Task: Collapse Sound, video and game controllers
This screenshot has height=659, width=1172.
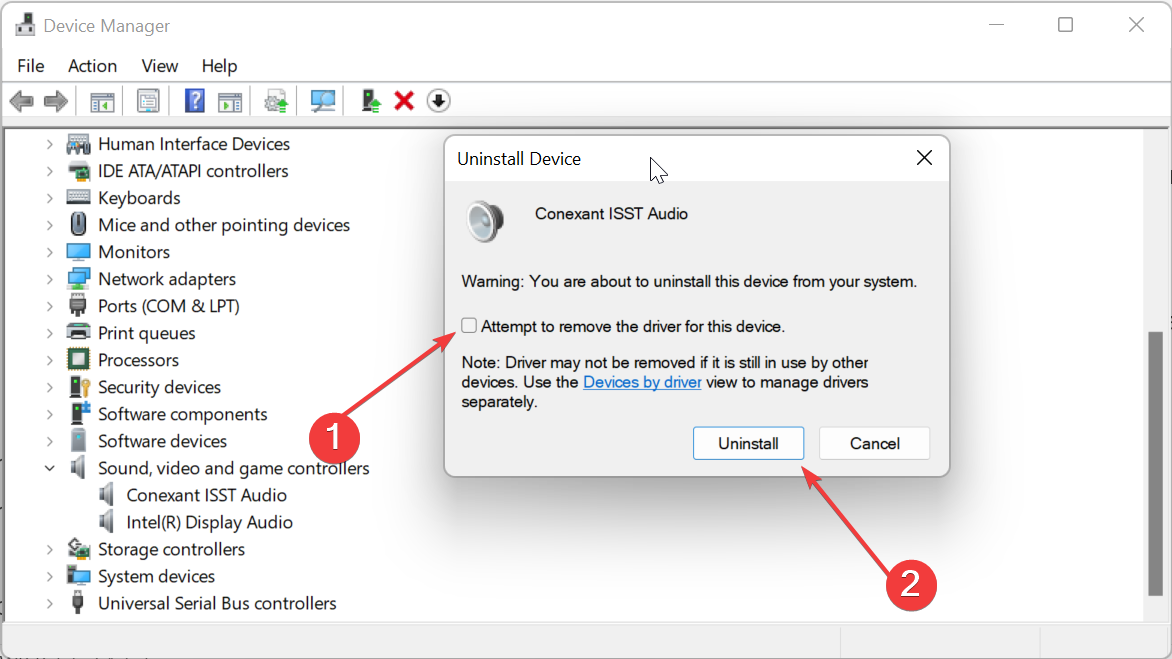Action: tap(49, 468)
